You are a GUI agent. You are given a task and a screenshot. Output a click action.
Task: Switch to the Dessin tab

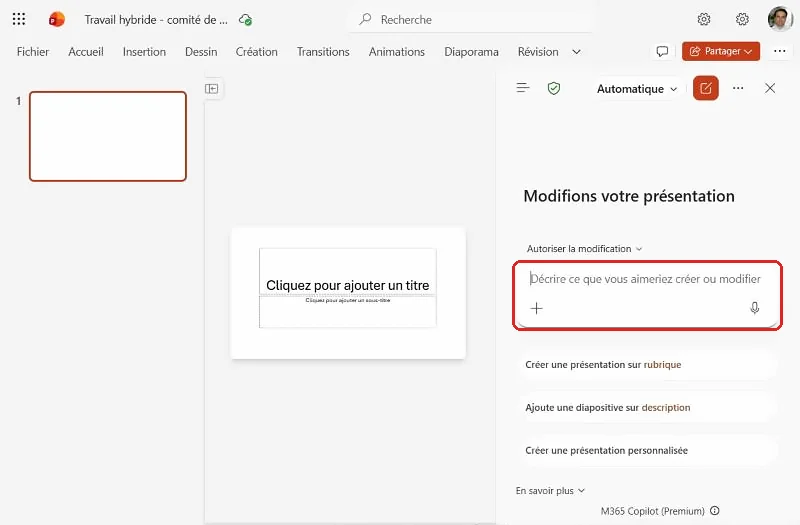click(x=201, y=52)
